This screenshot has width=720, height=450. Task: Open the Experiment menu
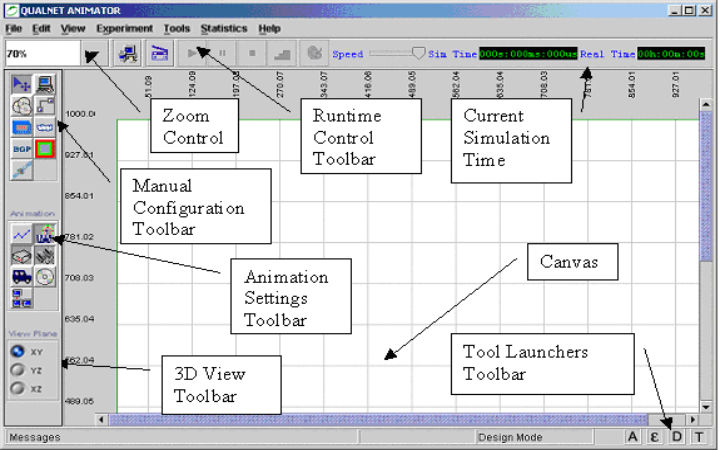click(124, 28)
